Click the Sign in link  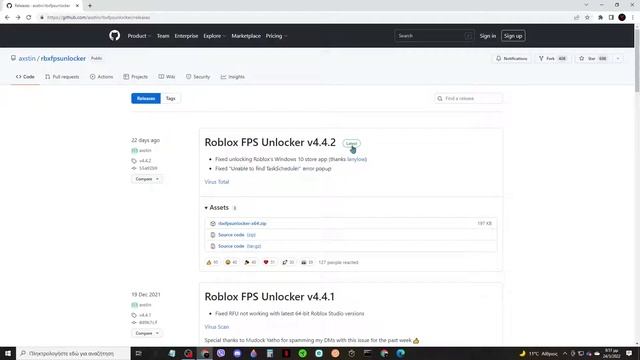488,36
